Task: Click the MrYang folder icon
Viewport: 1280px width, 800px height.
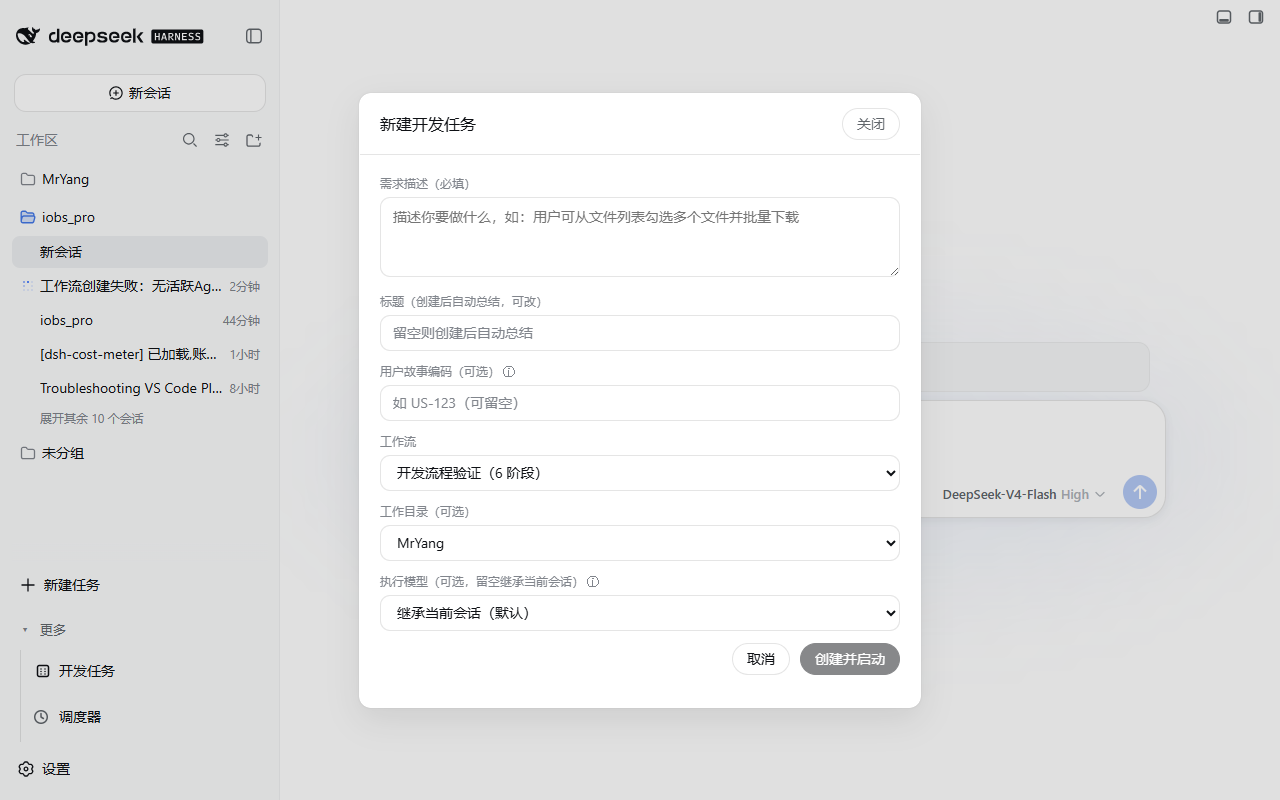Action: (x=28, y=179)
